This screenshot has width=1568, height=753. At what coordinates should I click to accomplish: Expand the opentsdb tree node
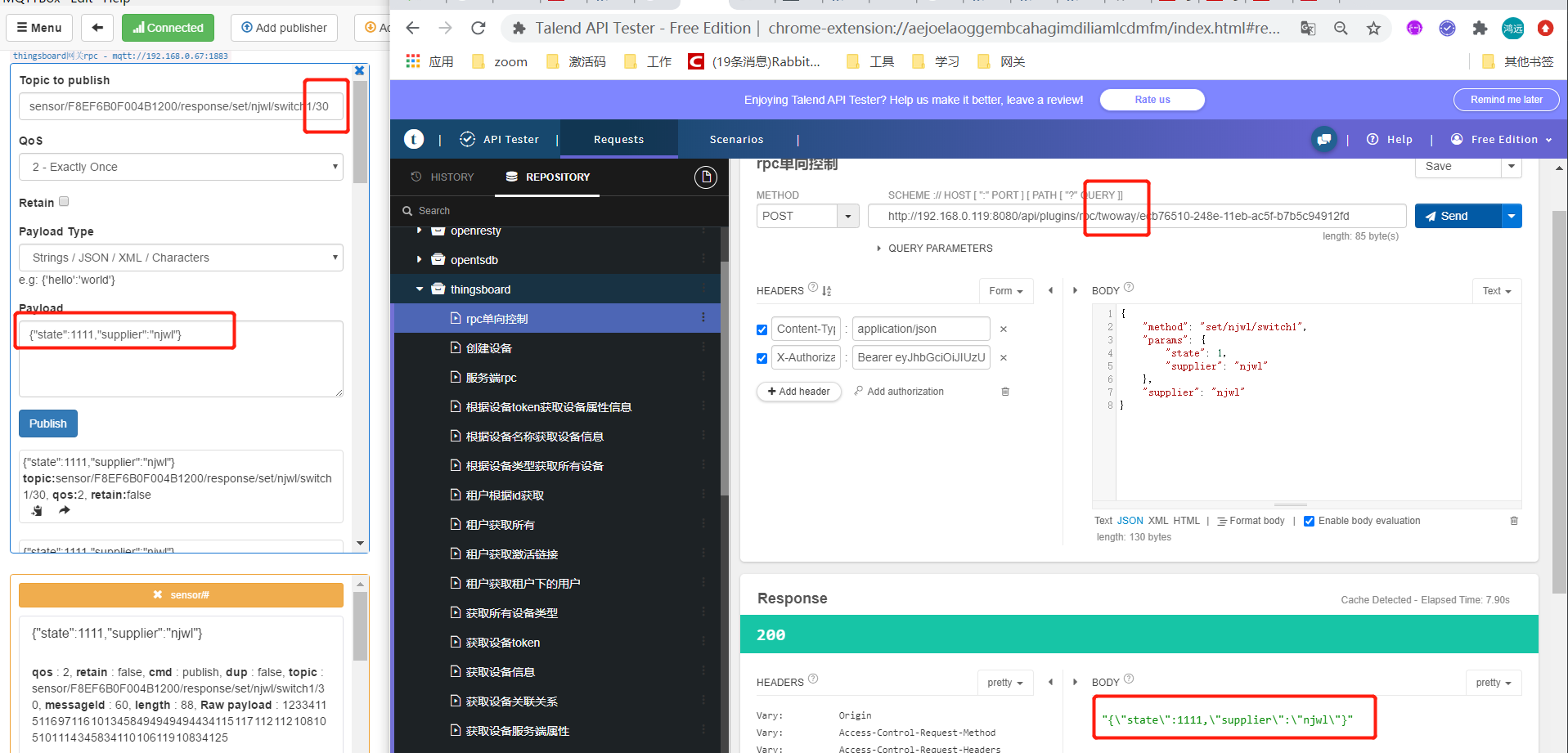(419, 259)
